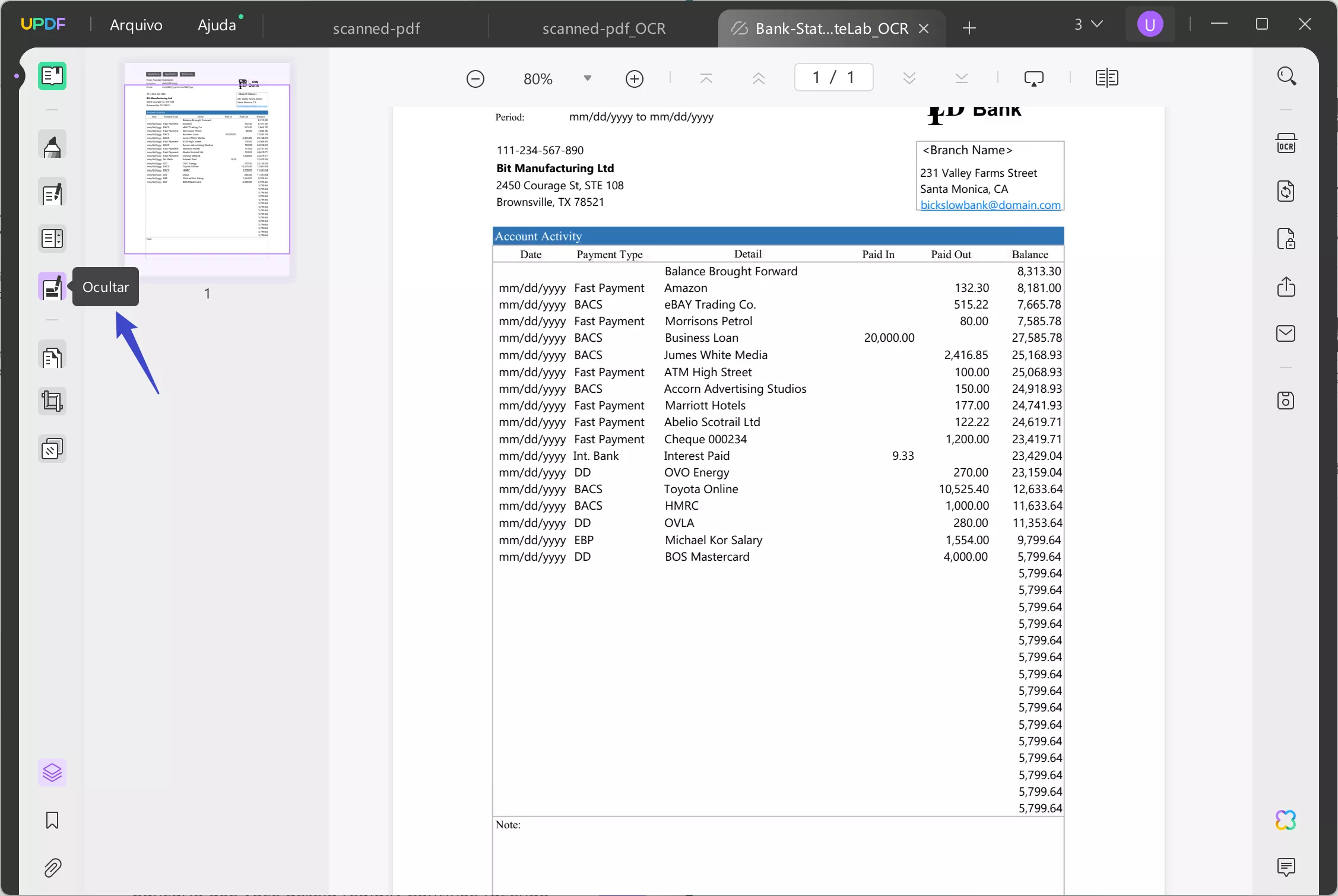The width and height of the screenshot is (1338, 896).
Task: Open the Crop Pages tool
Action: tap(52, 401)
